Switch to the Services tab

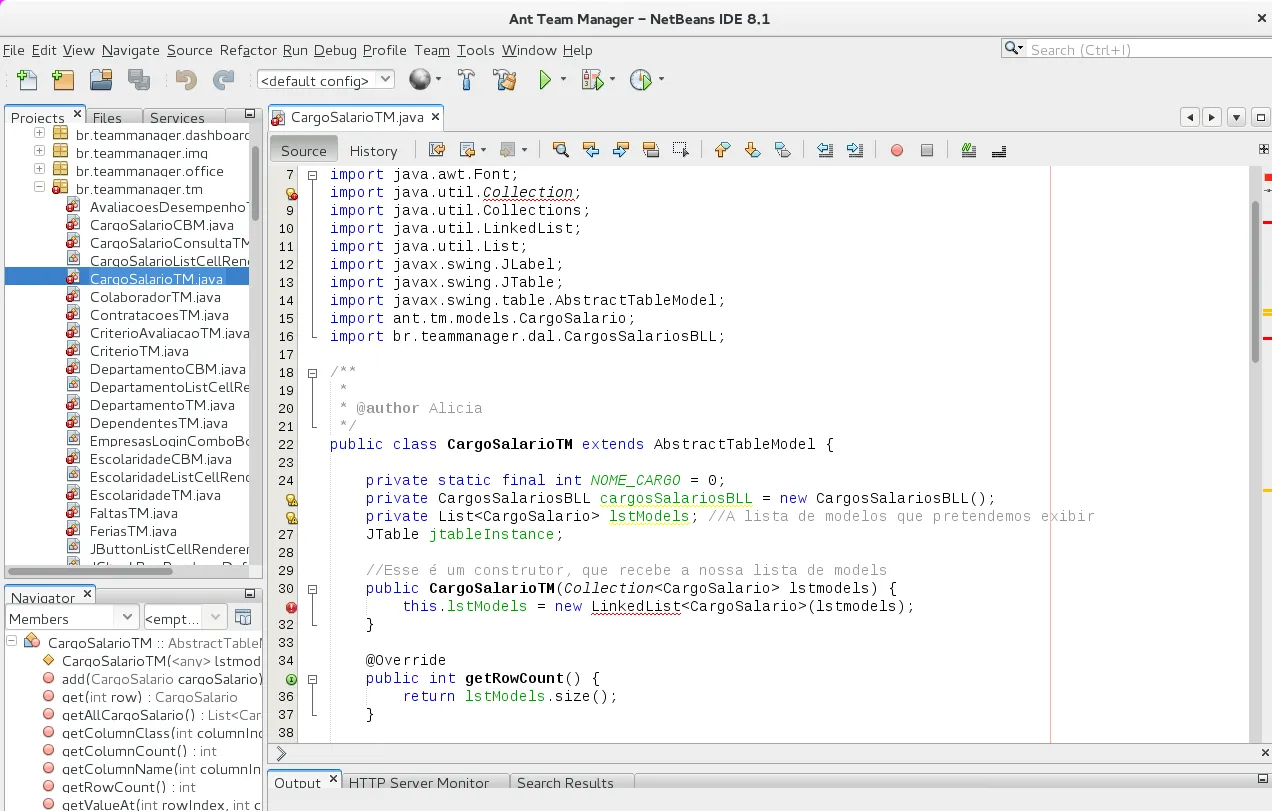(x=177, y=117)
